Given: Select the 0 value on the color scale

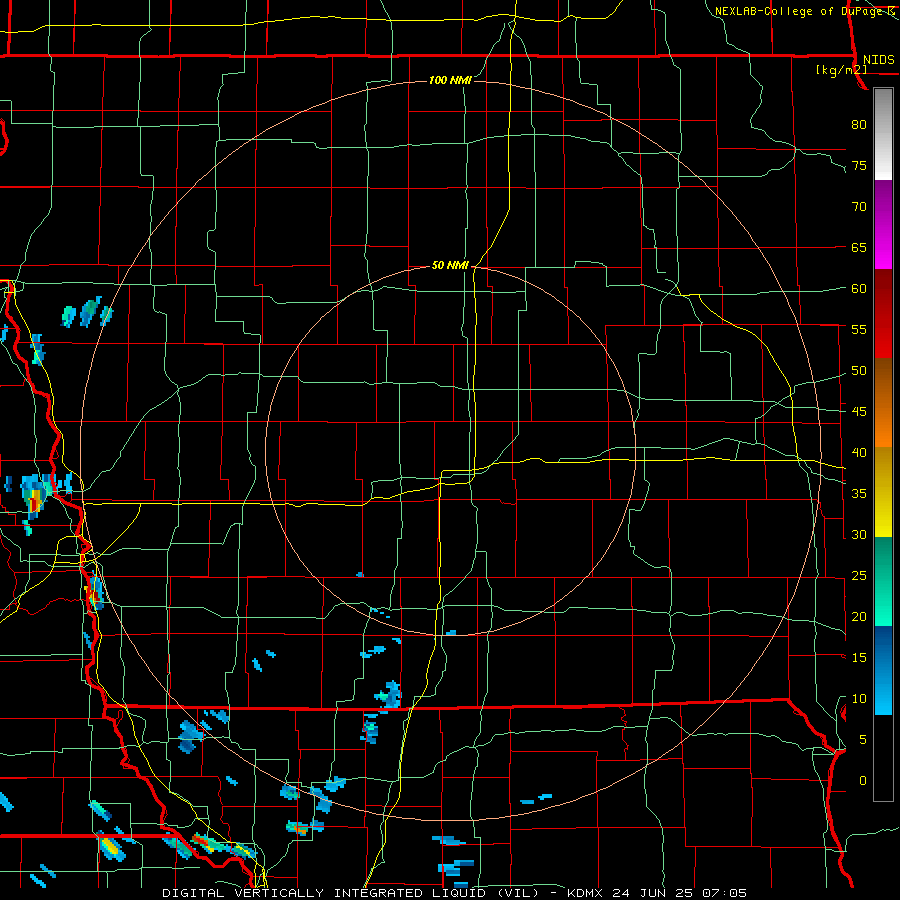Looking at the screenshot, I should [x=863, y=781].
